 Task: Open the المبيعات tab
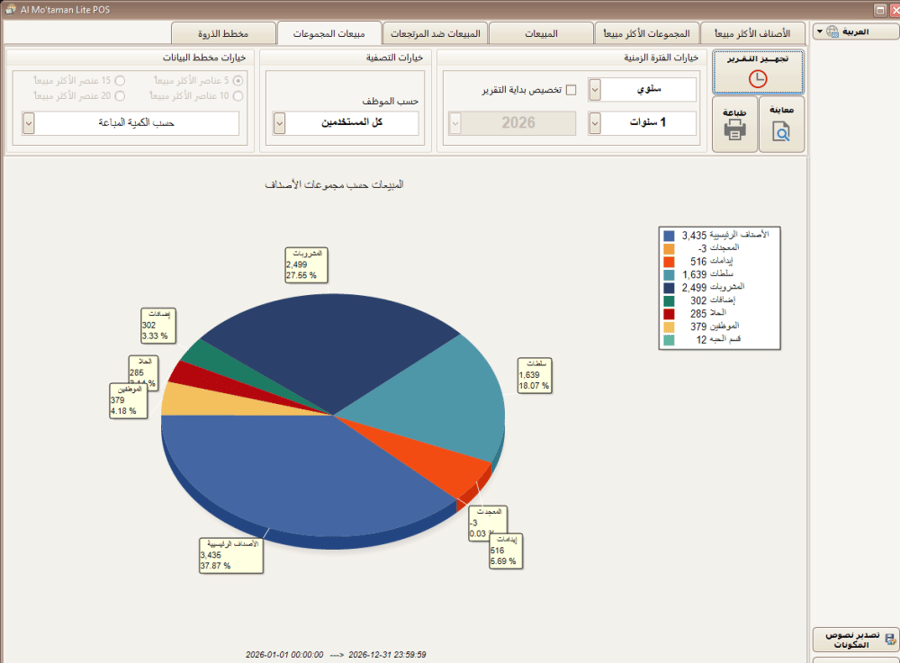[x=541, y=34]
